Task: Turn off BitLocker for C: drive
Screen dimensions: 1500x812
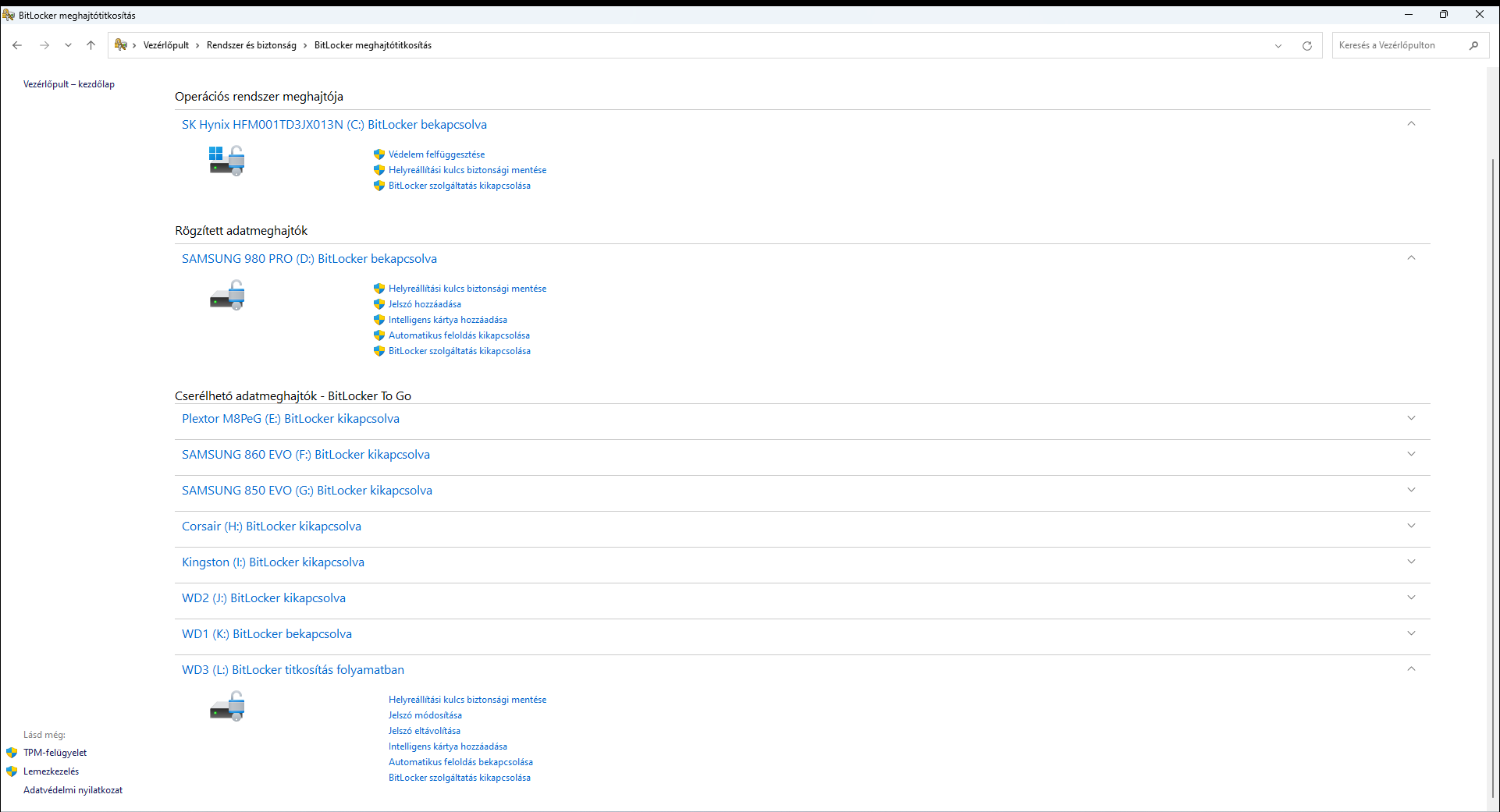Action: coord(460,186)
